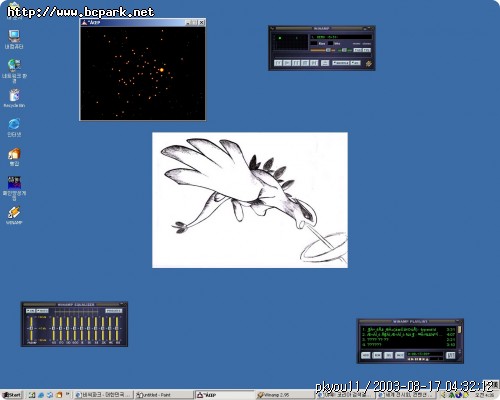Open the Internet Explorer desktop icon
Screen dimensions: 500x400
14,127
